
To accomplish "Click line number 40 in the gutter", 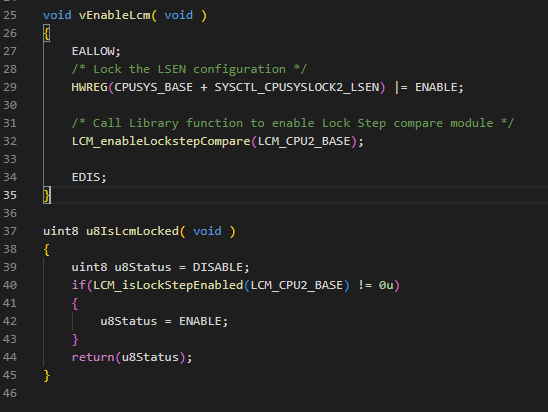I will coord(10,285).
